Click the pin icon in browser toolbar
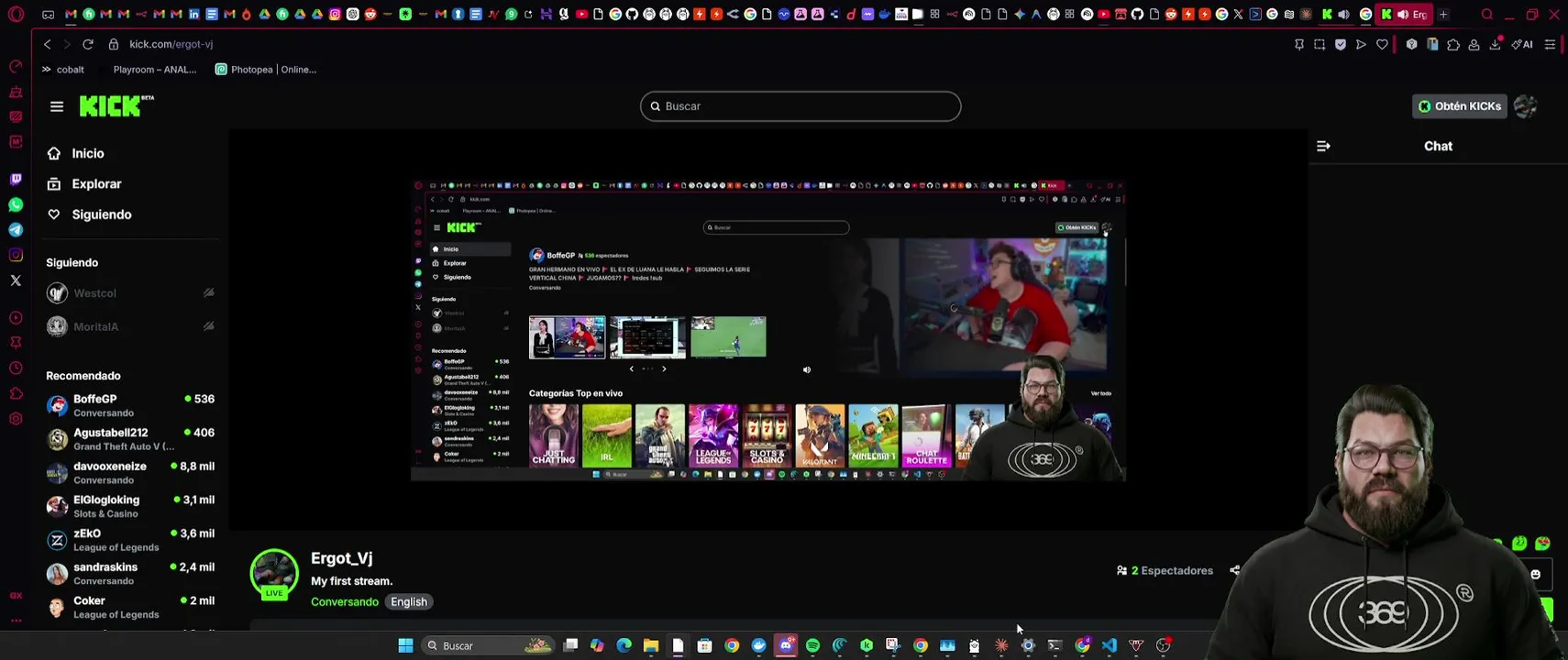 (1299, 44)
